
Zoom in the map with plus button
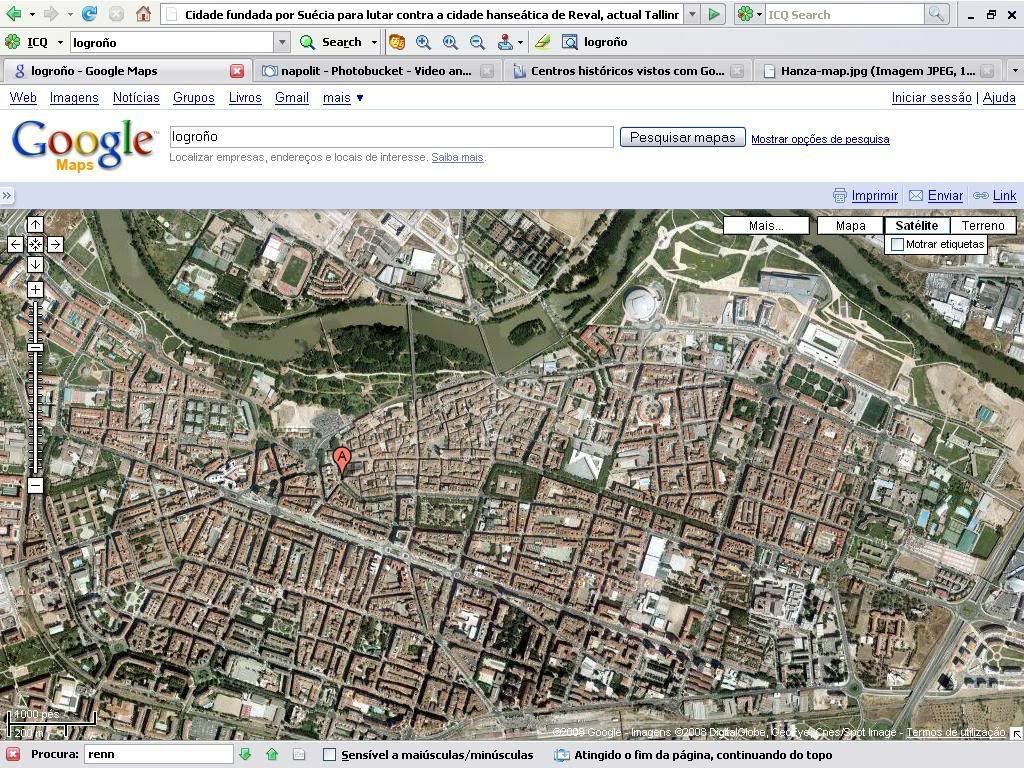(35, 290)
